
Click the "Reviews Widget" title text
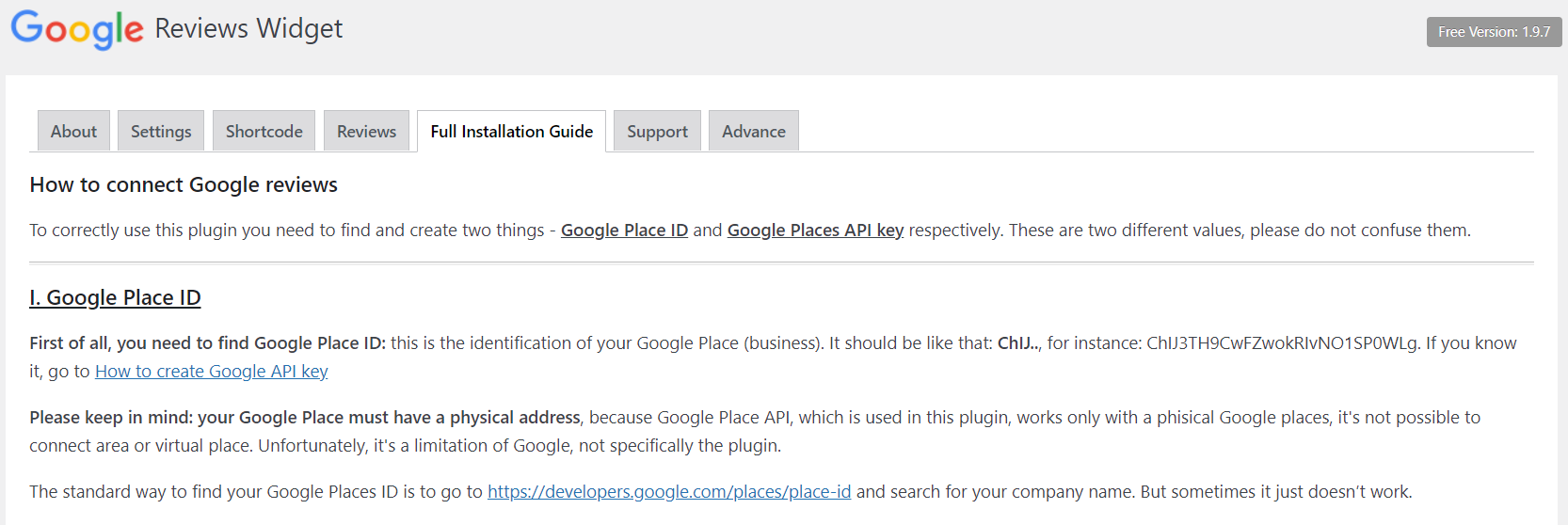[248, 29]
